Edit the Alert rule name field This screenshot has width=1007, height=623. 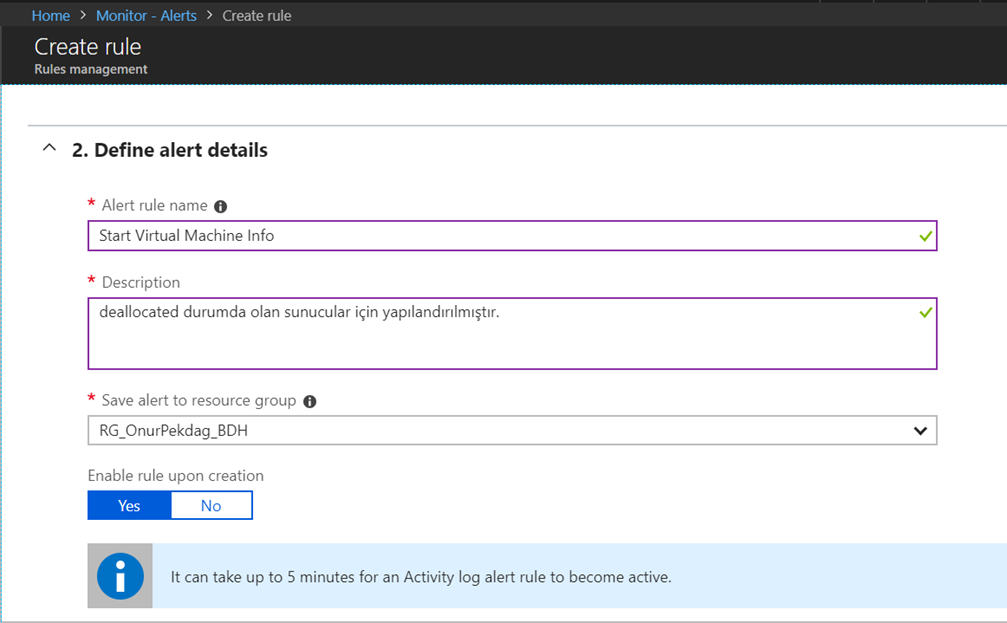pos(512,236)
